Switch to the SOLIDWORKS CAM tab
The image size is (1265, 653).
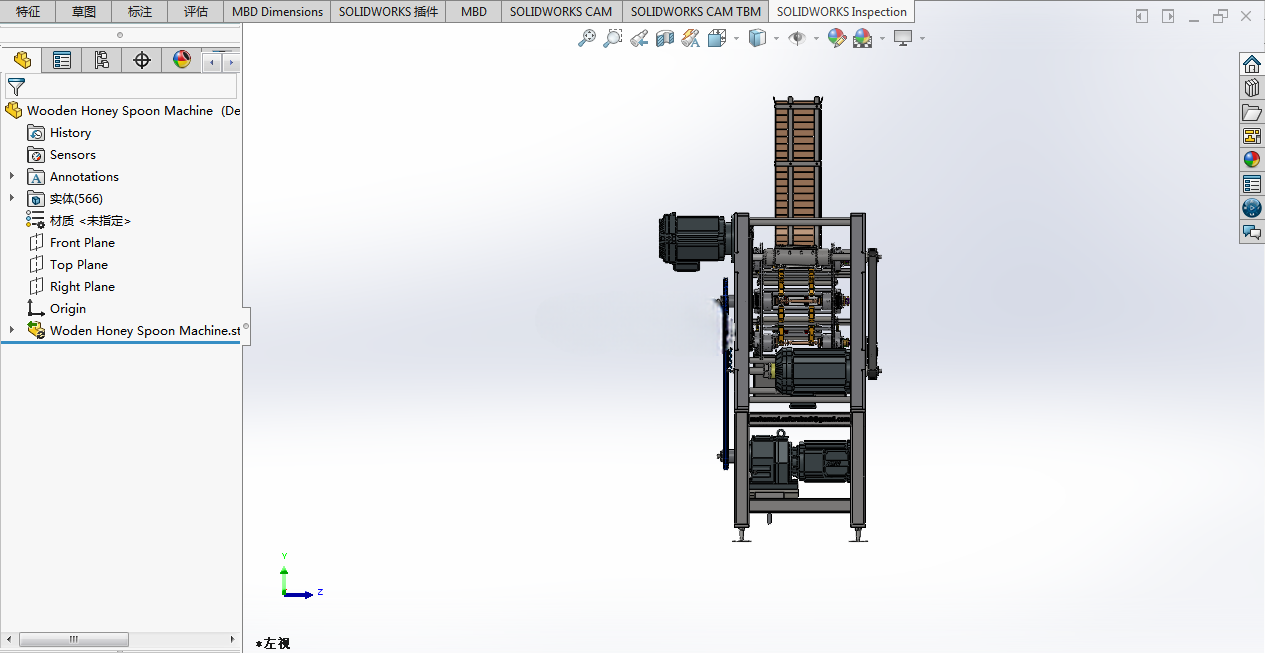point(561,12)
